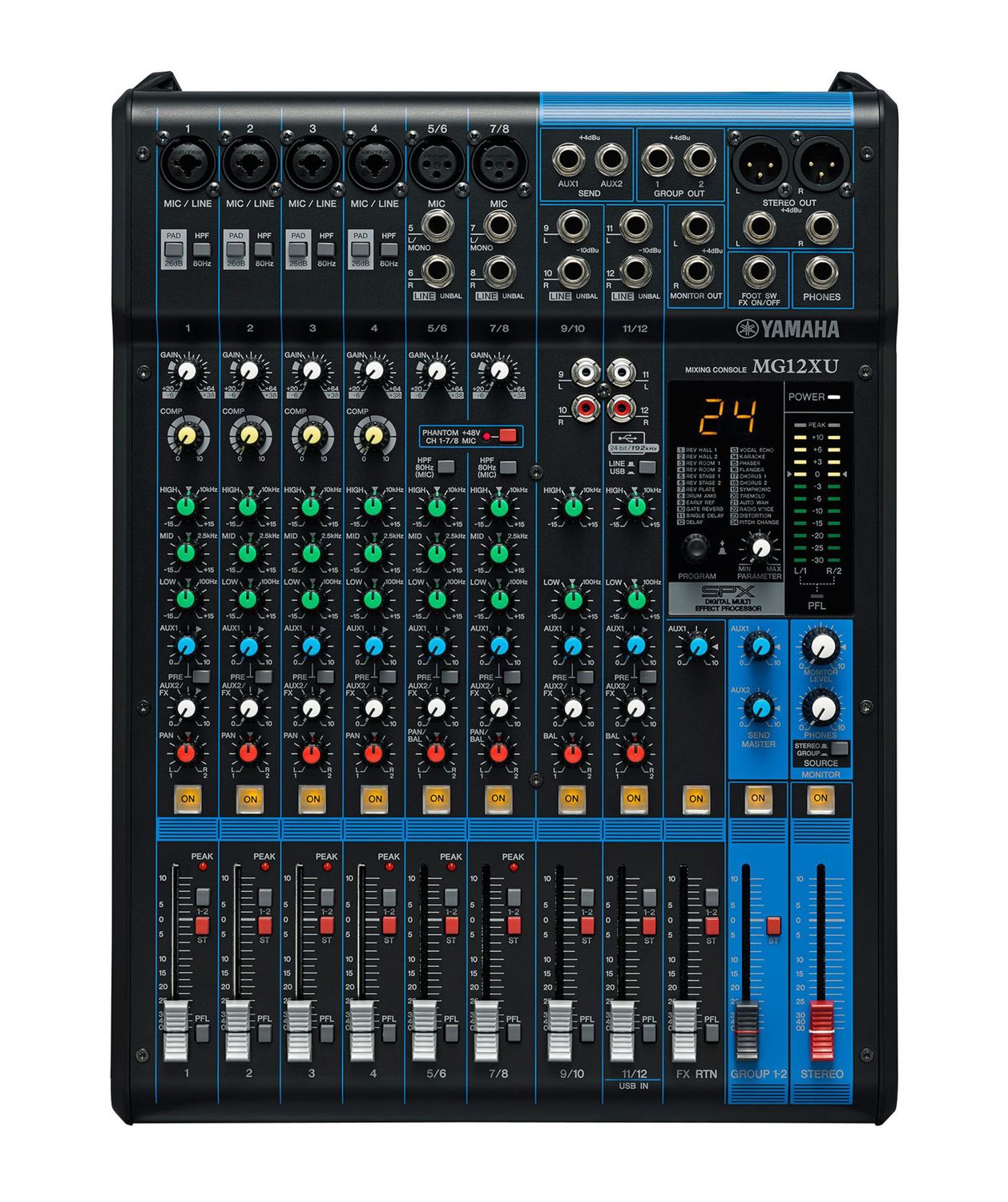This screenshot has width=1008, height=1202.
Task: Toggle the HPF 80Hz switch on channel 4
Action: pos(389,249)
